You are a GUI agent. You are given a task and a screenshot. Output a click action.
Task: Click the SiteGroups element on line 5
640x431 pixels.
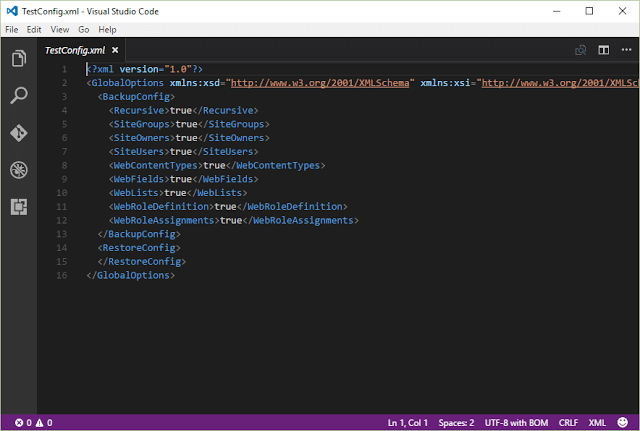[189, 124]
